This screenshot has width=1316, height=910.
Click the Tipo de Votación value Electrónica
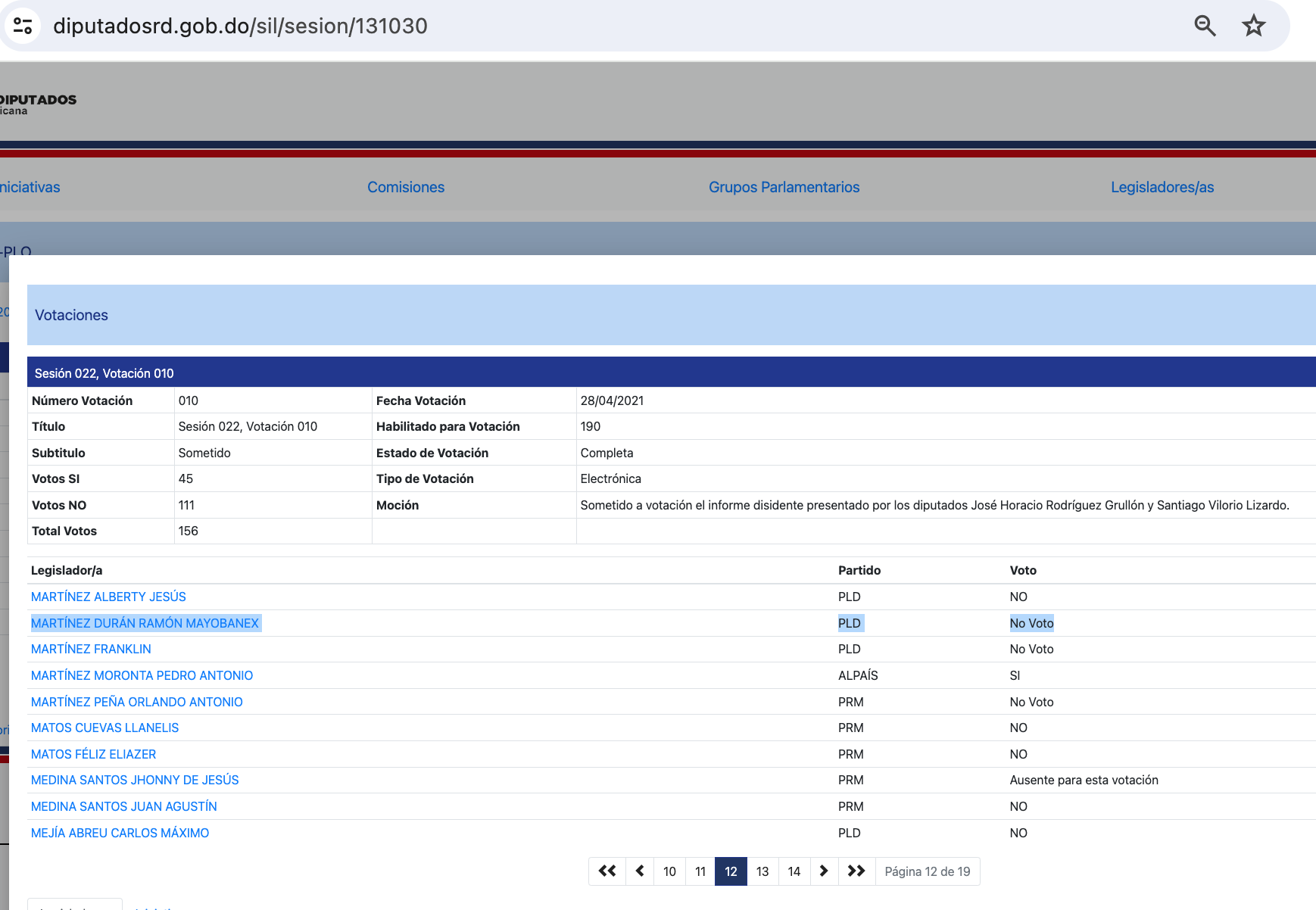[x=610, y=478]
